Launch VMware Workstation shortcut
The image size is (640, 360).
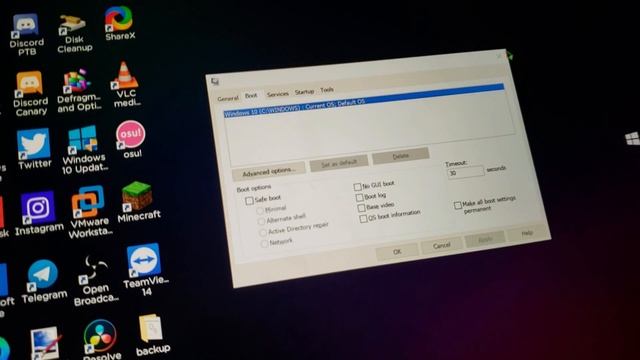(89, 212)
